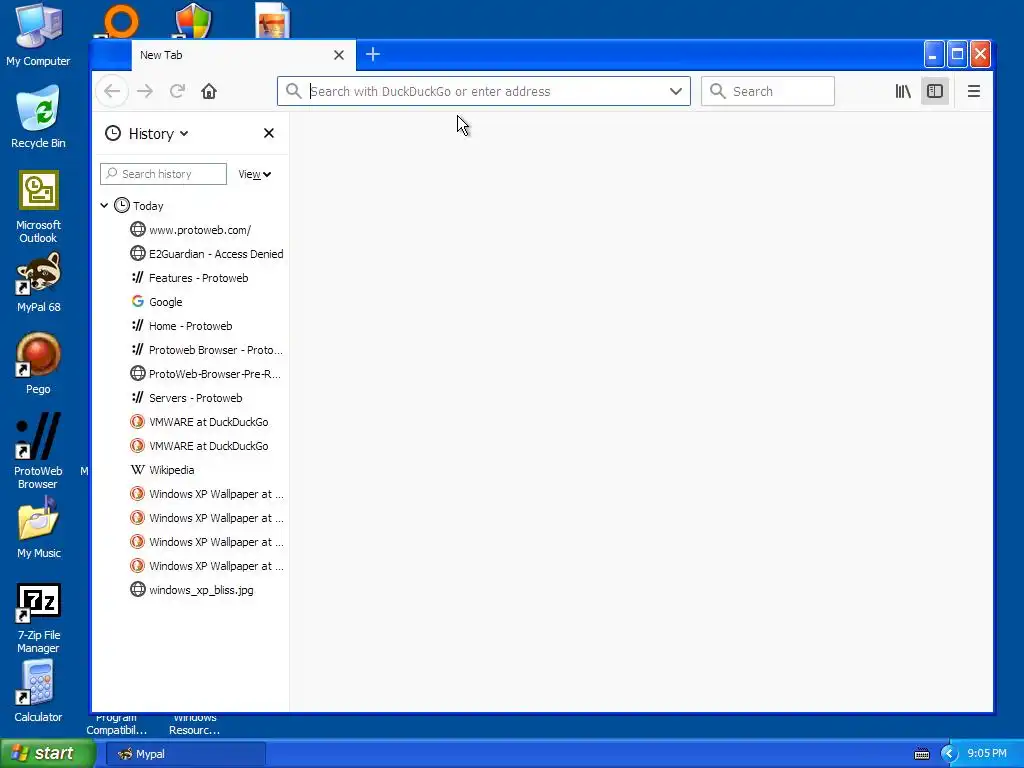Close the New Tab tab
Viewport: 1024px width, 768px height.
click(x=339, y=55)
